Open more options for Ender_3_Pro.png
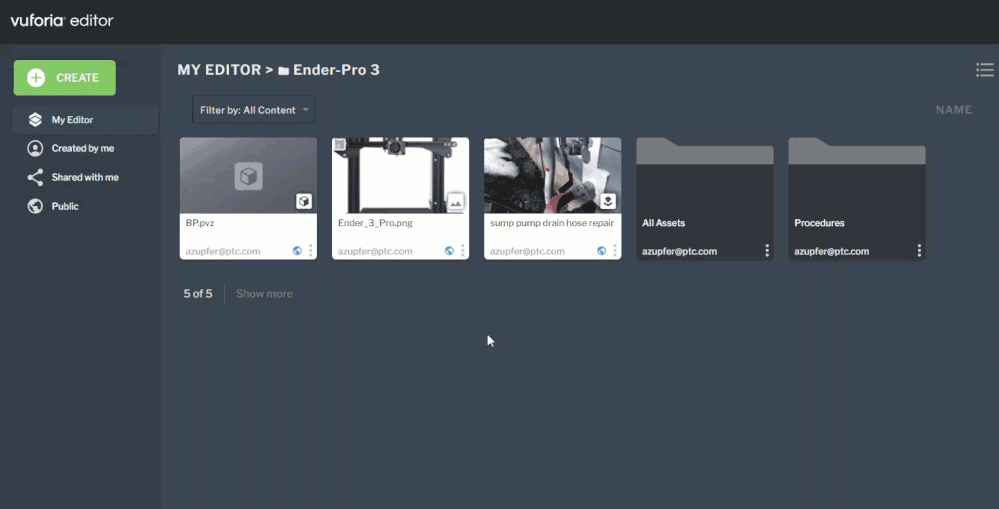 click(x=463, y=251)
